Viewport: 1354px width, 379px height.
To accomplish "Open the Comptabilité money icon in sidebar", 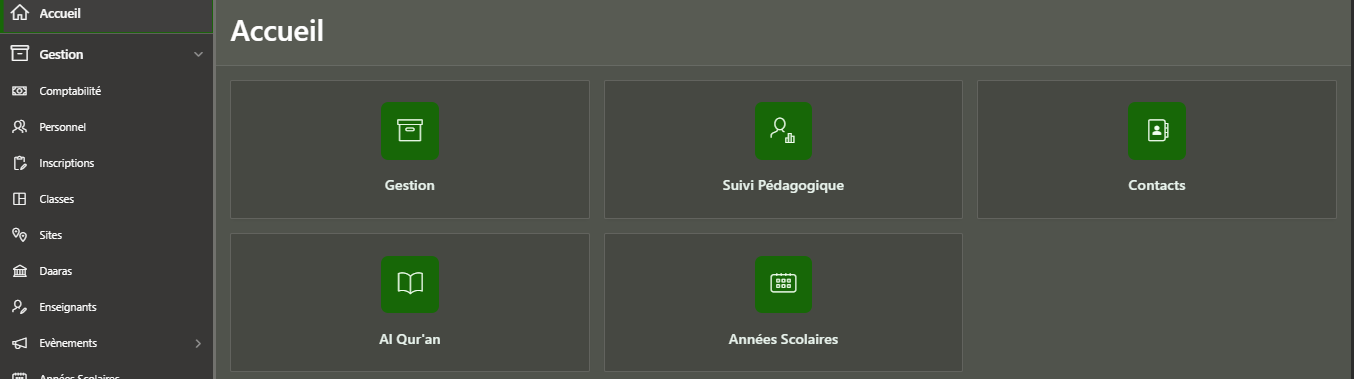I will pyautogui.click(x=19, y=91).
